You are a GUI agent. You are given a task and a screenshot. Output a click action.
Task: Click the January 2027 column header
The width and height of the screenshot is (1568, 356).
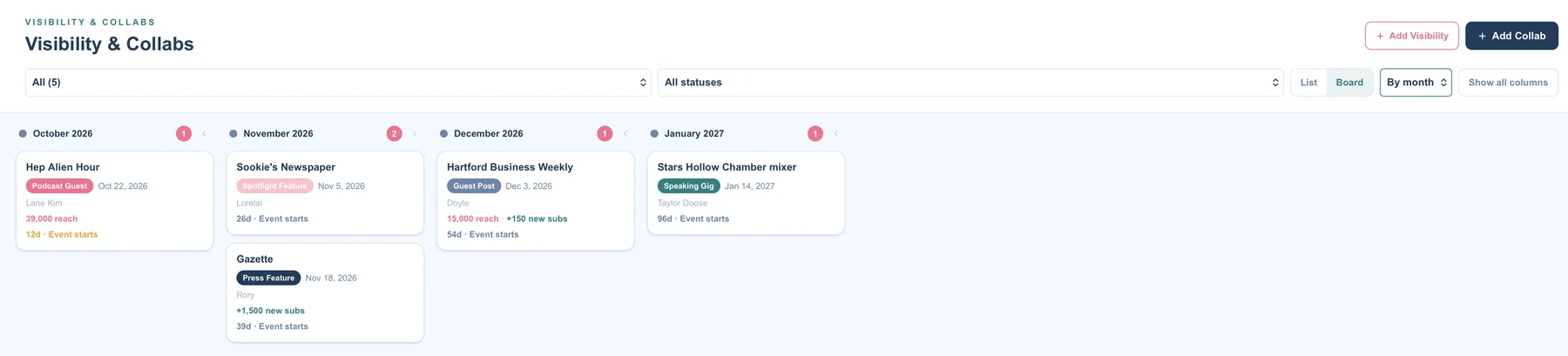click(694, 134)
